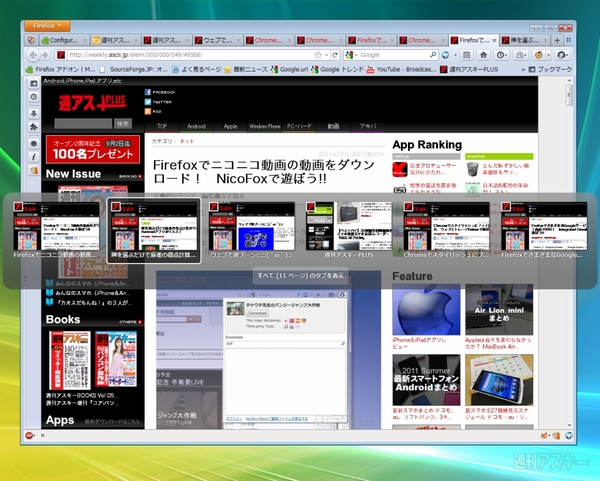Image resolution: width=600 pixels, height=481 pixels.
Task: Open the Home page icon in toolbar
Action: (483, 55)
